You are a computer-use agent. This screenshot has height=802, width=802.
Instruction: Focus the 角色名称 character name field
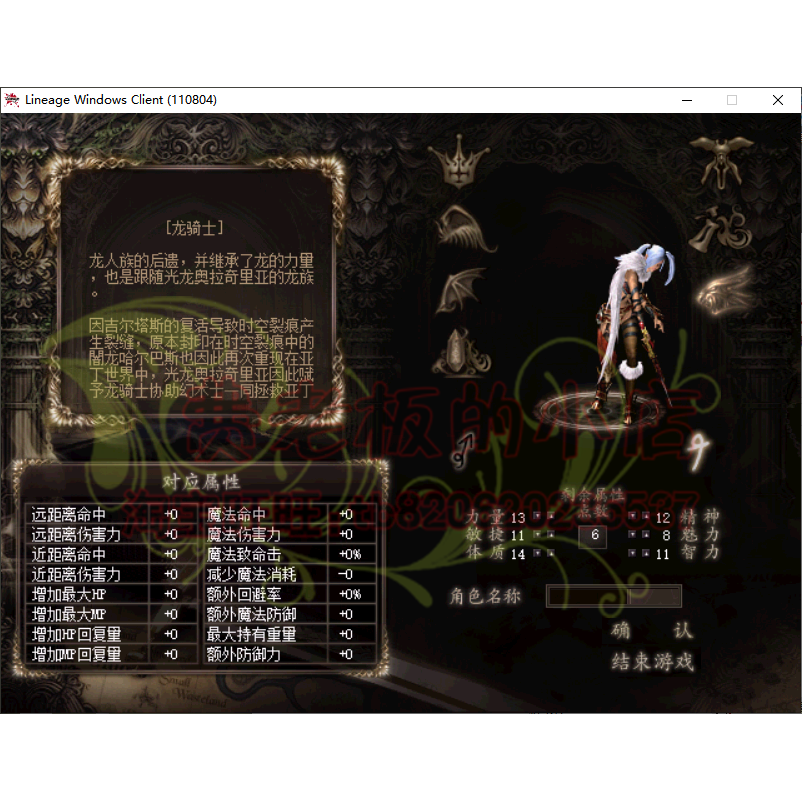click(614, 596)
